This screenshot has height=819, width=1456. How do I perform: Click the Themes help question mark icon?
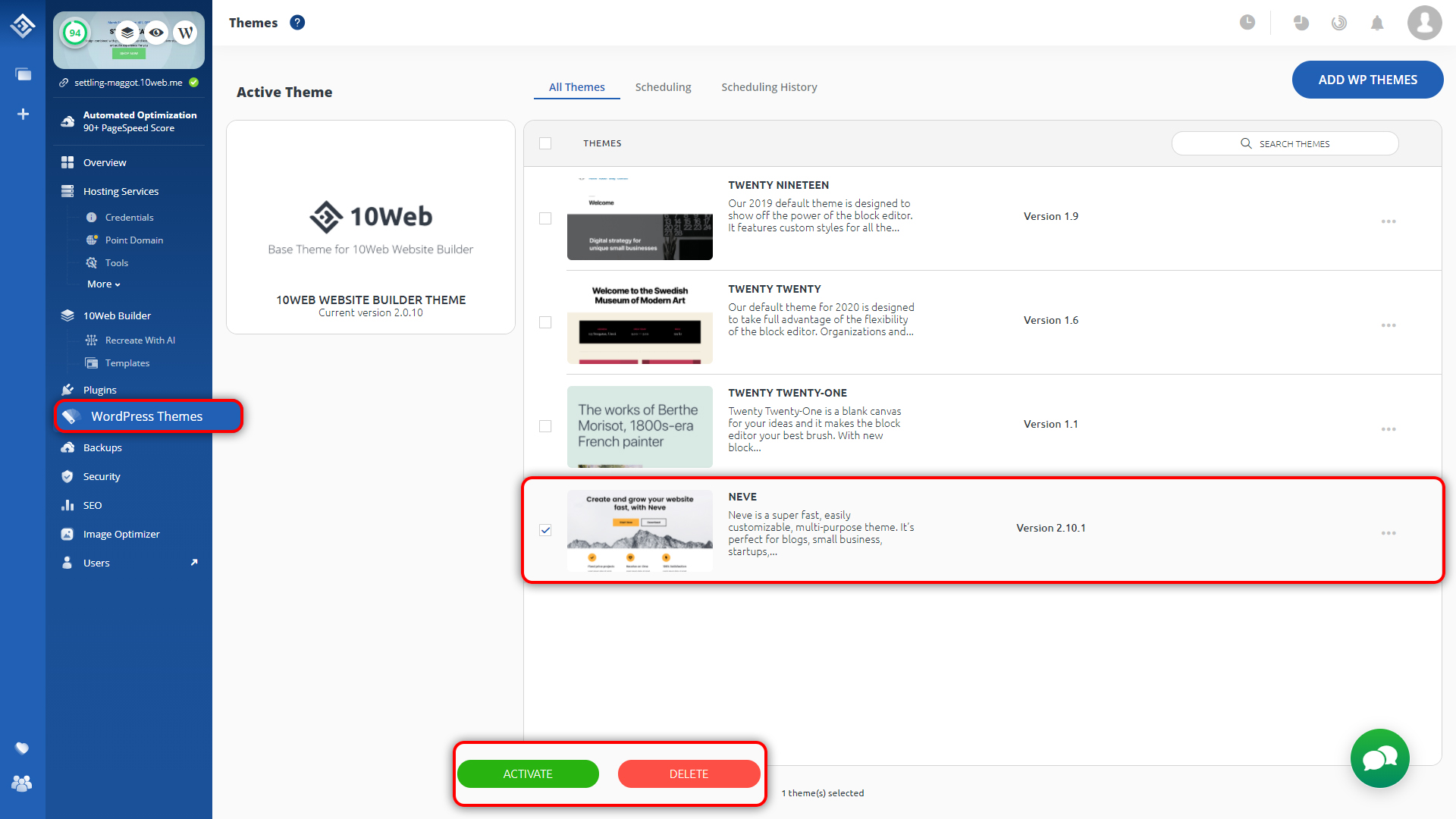pyautogui.click(x=297, y=23)
